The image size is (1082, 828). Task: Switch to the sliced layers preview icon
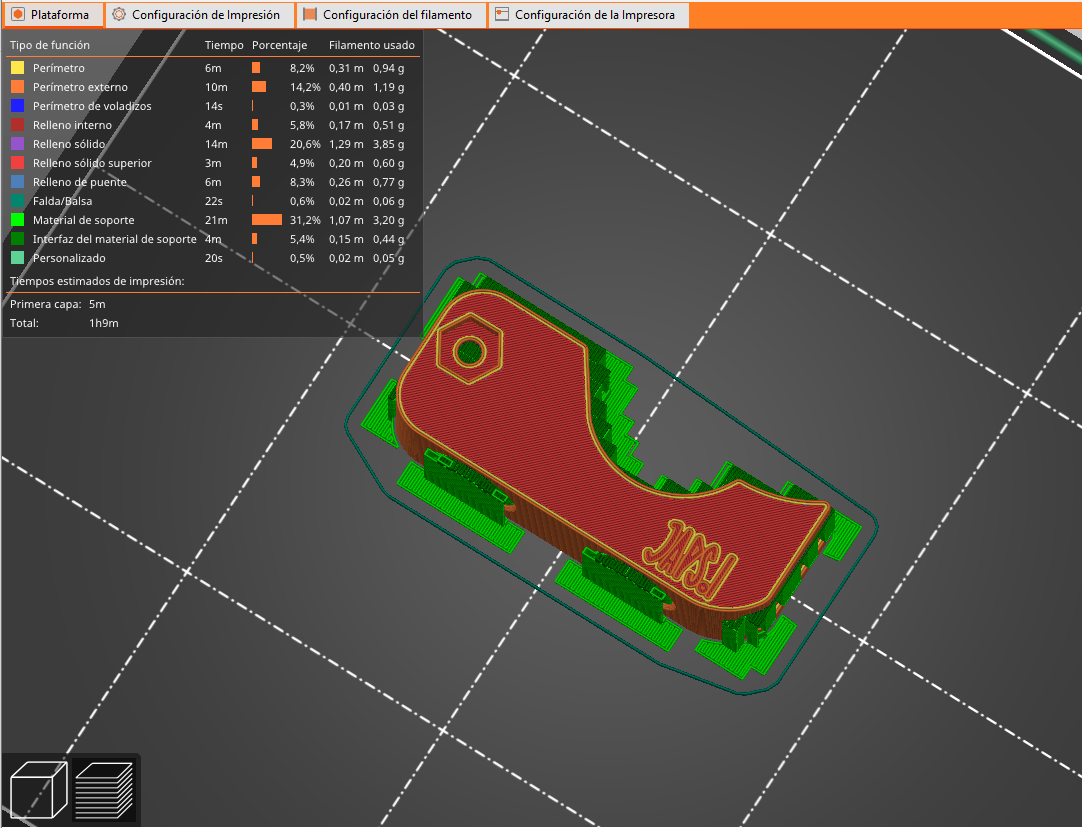pos(104,789)
